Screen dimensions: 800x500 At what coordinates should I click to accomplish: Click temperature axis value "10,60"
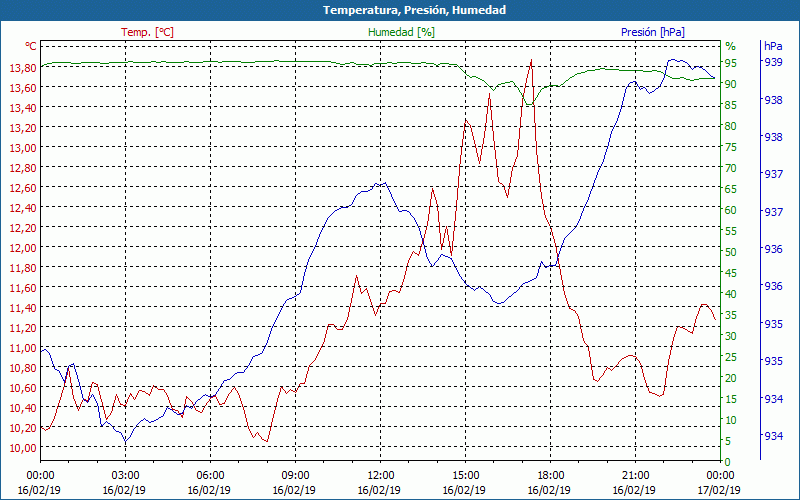click(22, 388)
